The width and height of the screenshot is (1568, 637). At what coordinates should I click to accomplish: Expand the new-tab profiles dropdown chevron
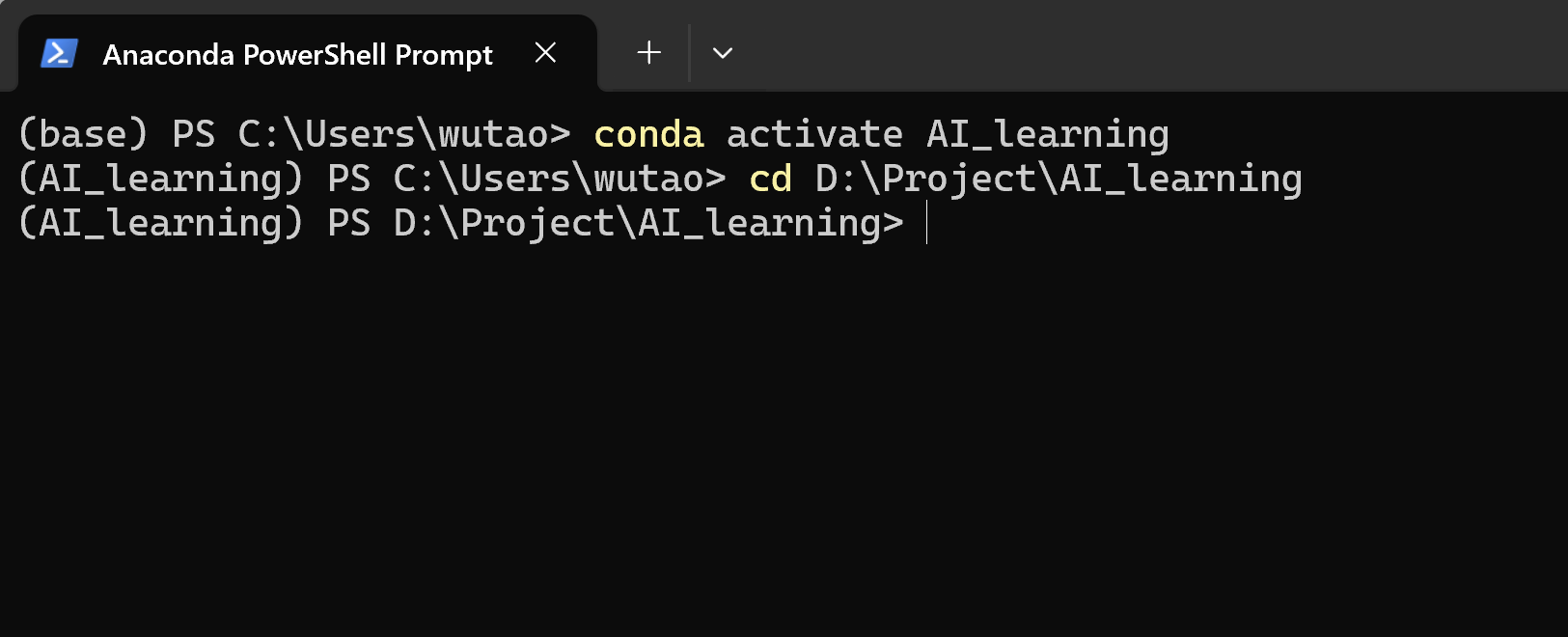[x=723, y=53]
